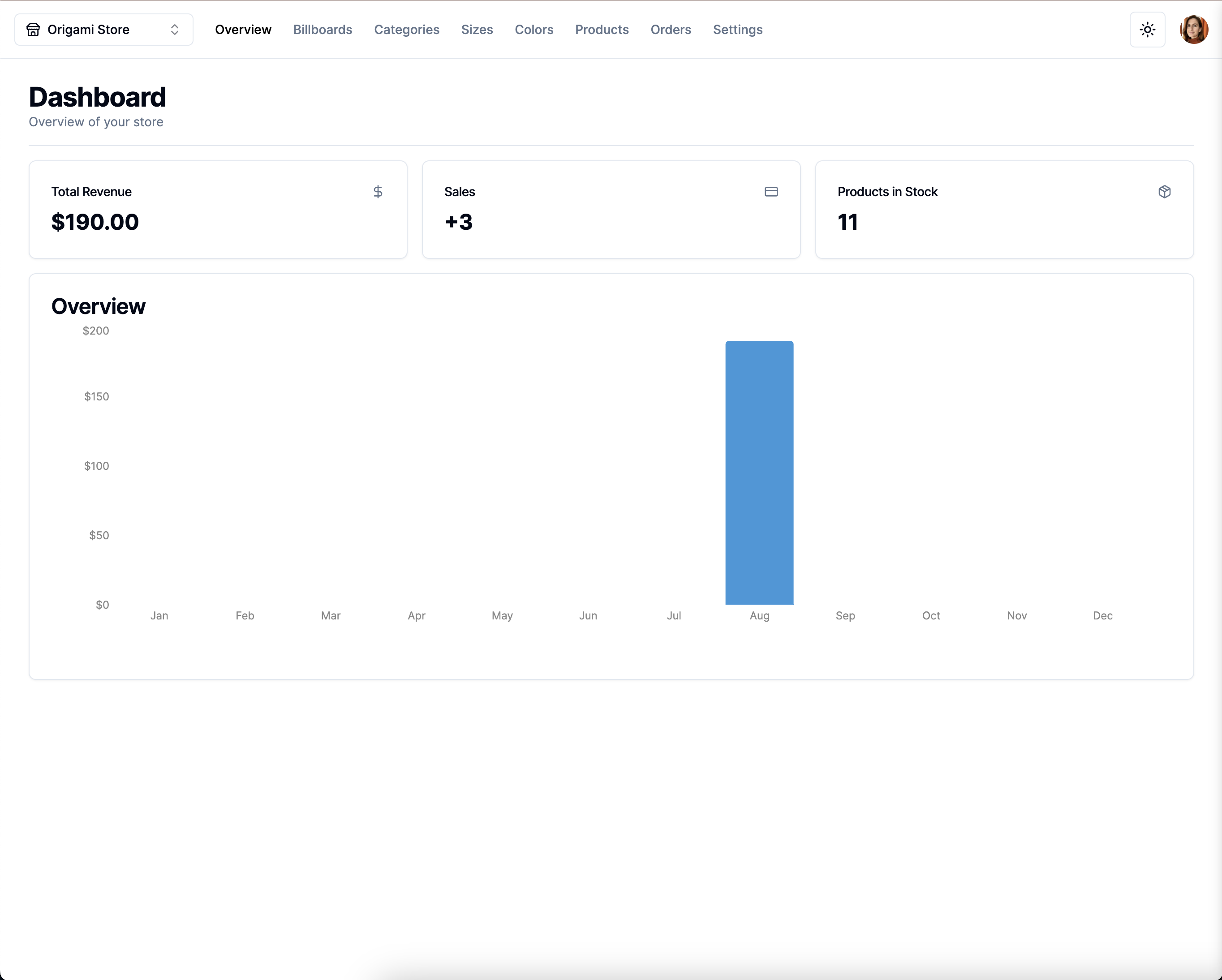Image resolution: width=1222 pixels, height=980 pixels.
Task: Open the user avatar profile menu
Action: (1193, 30)
